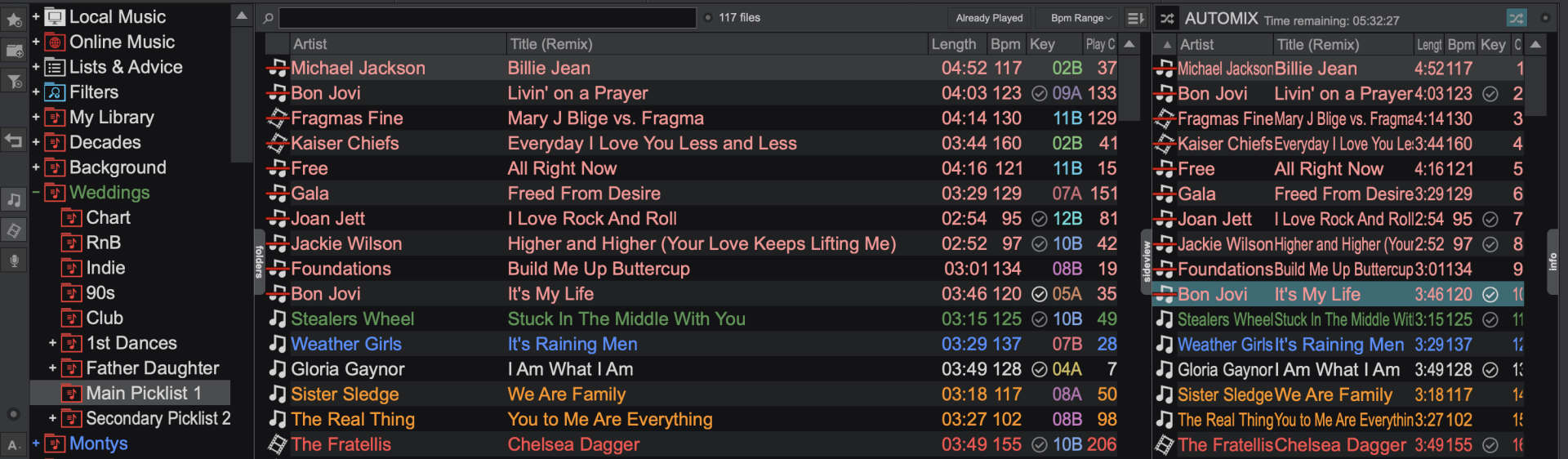Screen dimensions: 1568x459
Task: Click the sideview panel side handle
Action: 1146,261
